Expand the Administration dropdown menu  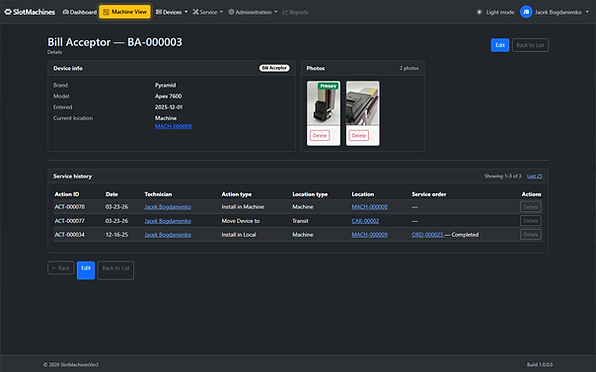click(x=253, y=12)
